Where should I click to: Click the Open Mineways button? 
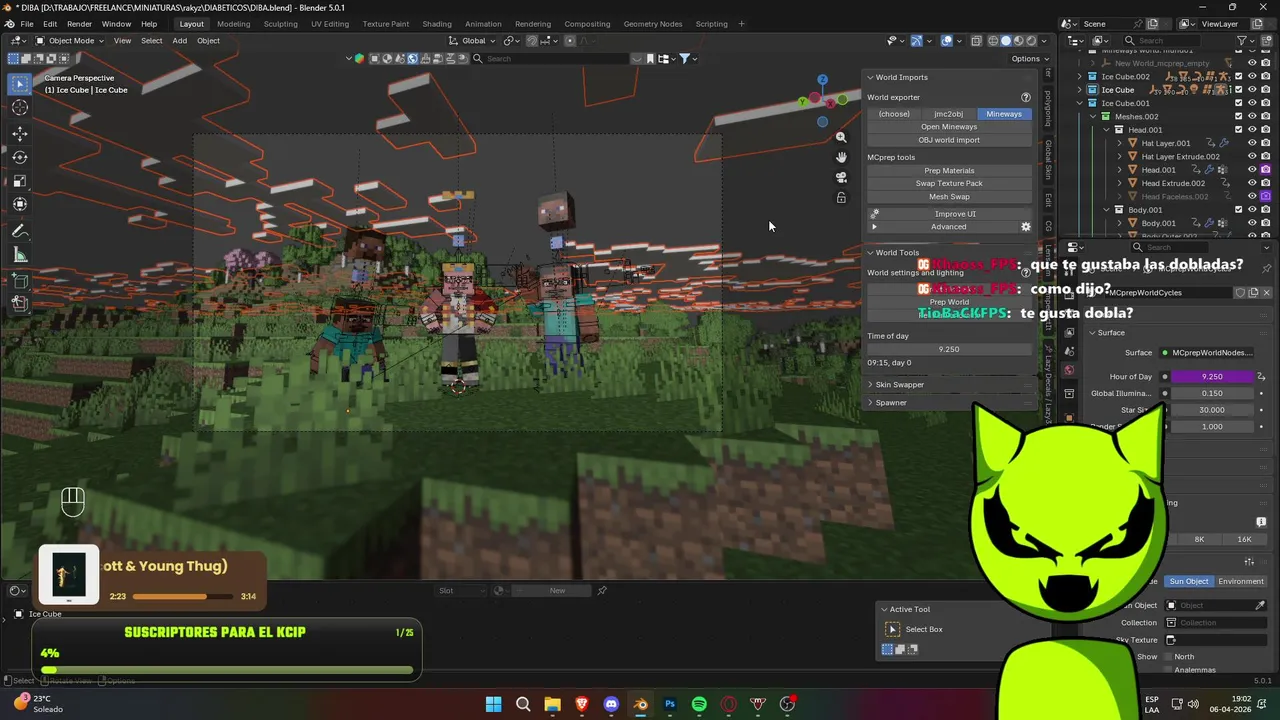pos(949,127)
